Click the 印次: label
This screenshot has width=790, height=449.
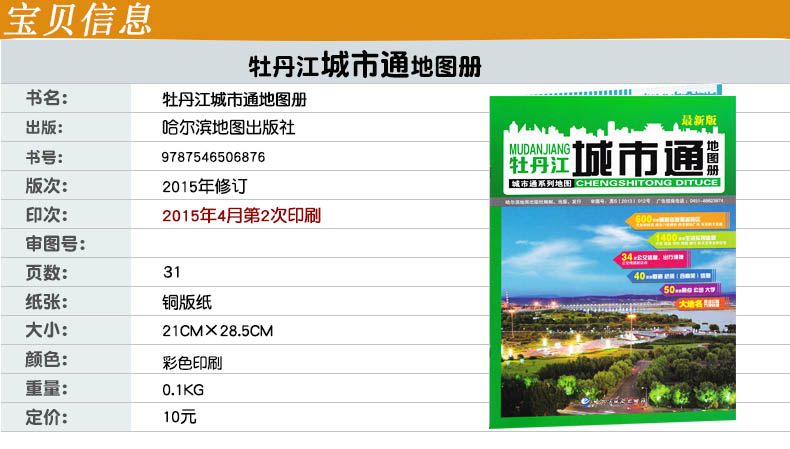(46, 215)
